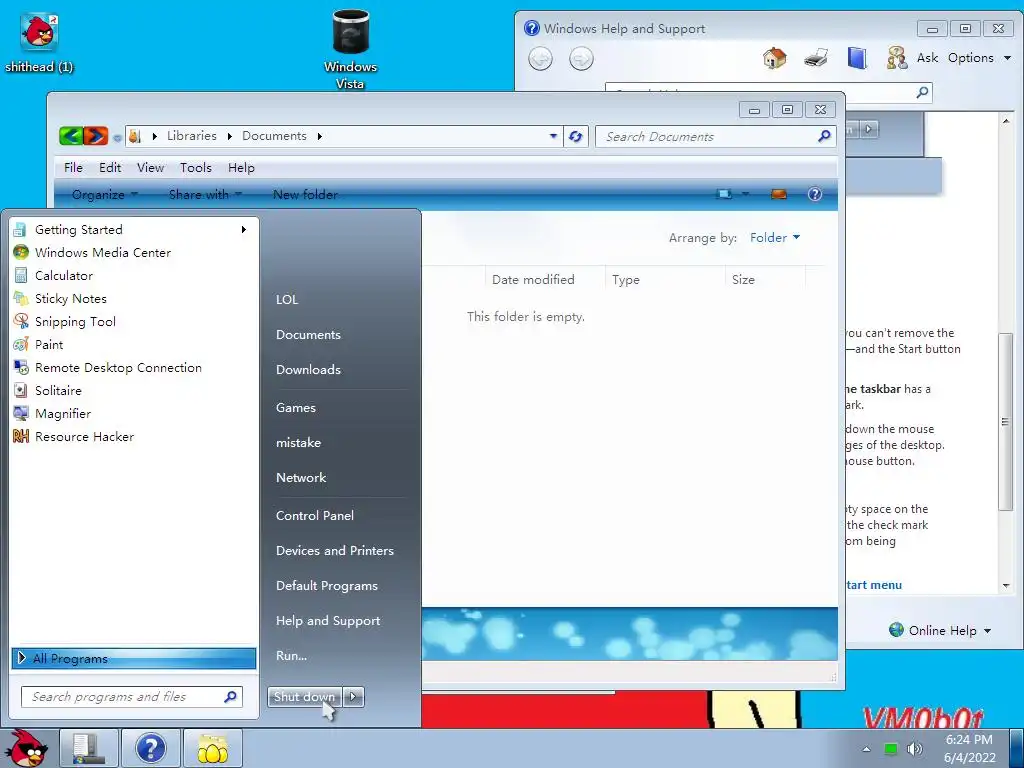The height and width of the screenshot is (768, 1024).
Task: Open the Windows Vista recycle bin icon
Action: (x=350, y=49)
